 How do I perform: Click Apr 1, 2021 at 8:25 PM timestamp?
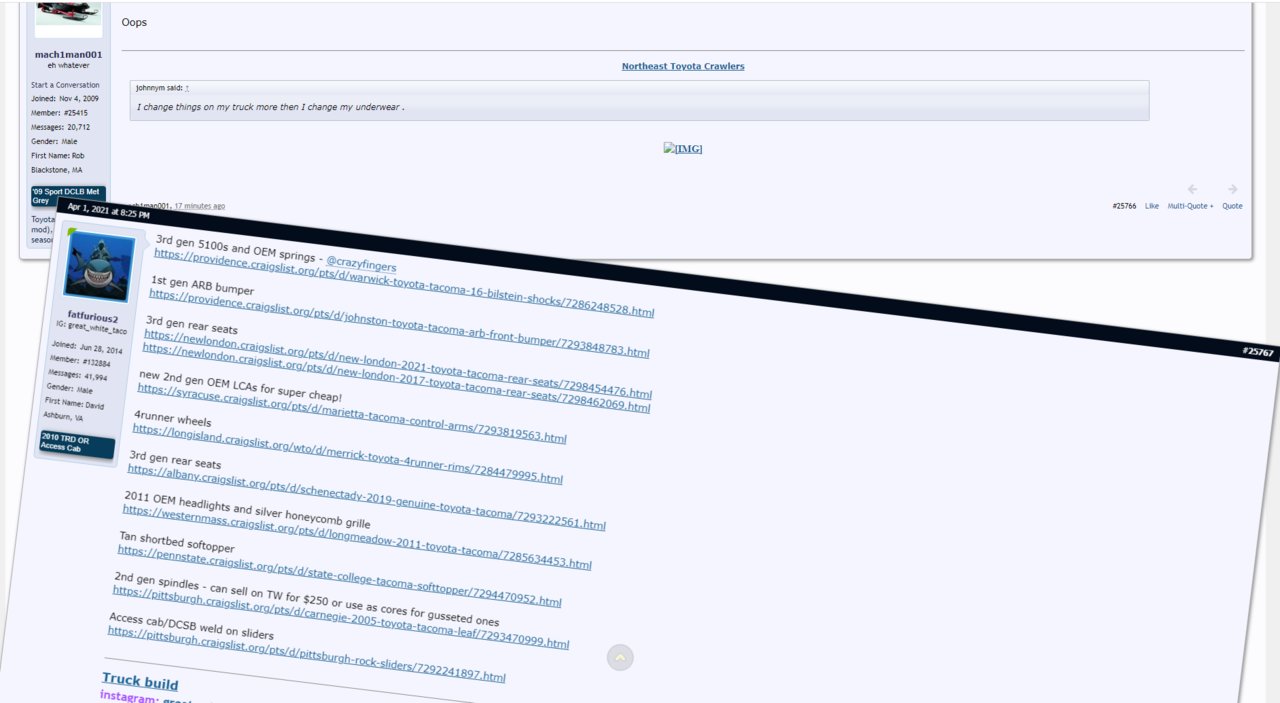pos(109,211)
